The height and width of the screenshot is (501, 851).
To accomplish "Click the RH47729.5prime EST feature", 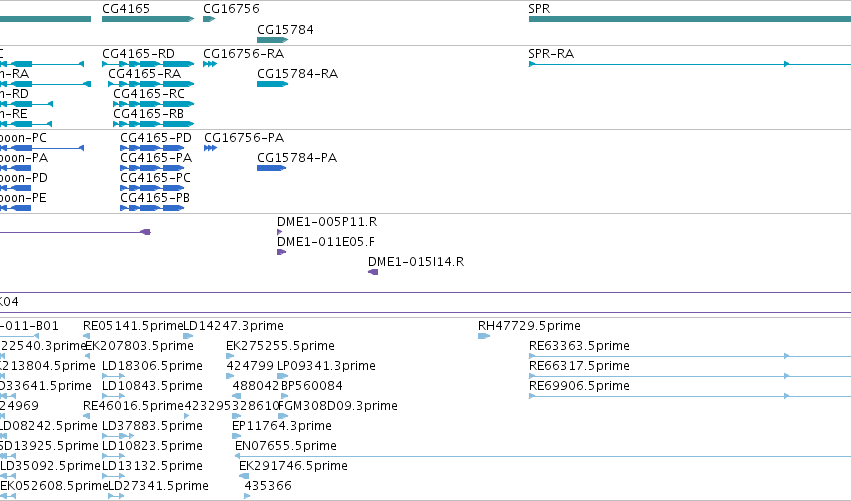I will [484, 336].
